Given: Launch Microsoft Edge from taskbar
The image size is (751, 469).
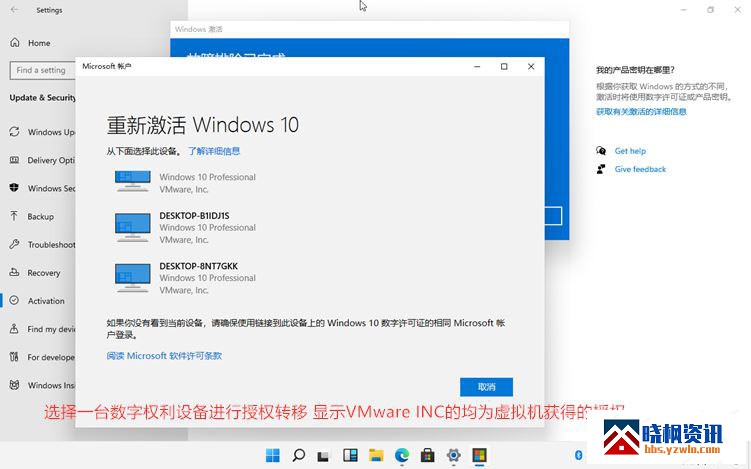Looking at the screenshot, I should click(402, 455).
